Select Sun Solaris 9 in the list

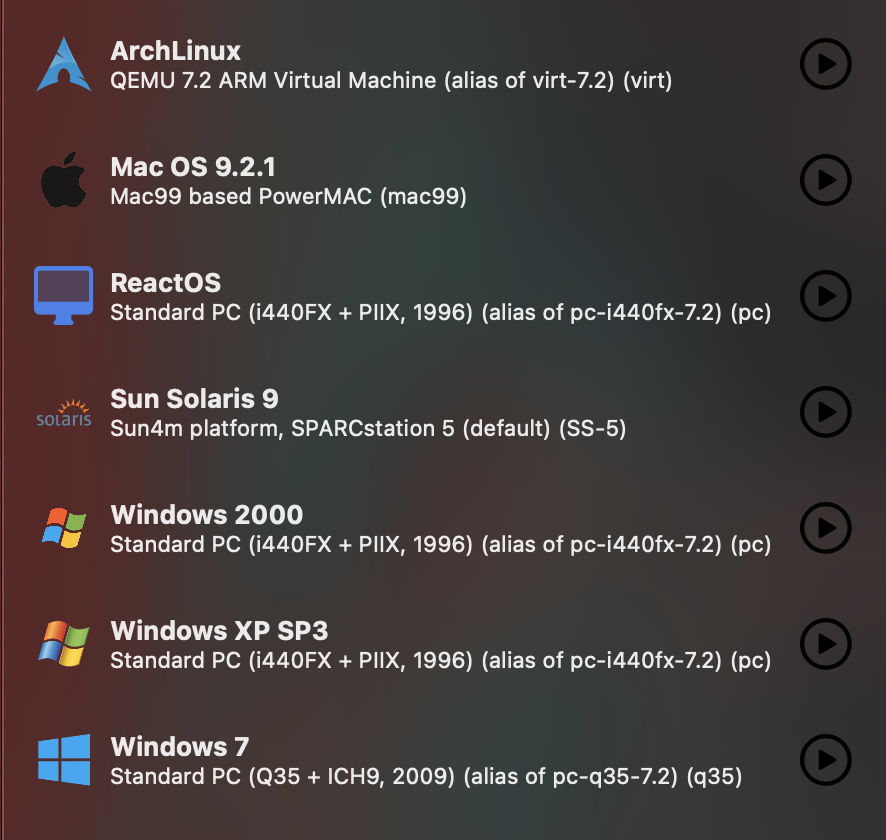point(194,399)
